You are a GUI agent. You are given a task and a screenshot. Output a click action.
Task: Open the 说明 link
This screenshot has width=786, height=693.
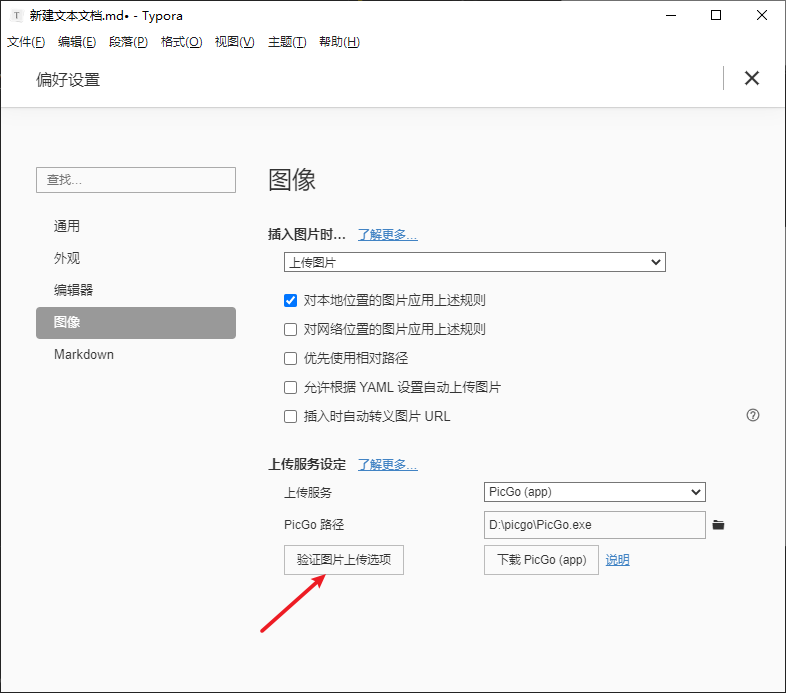tap(618, 560)
